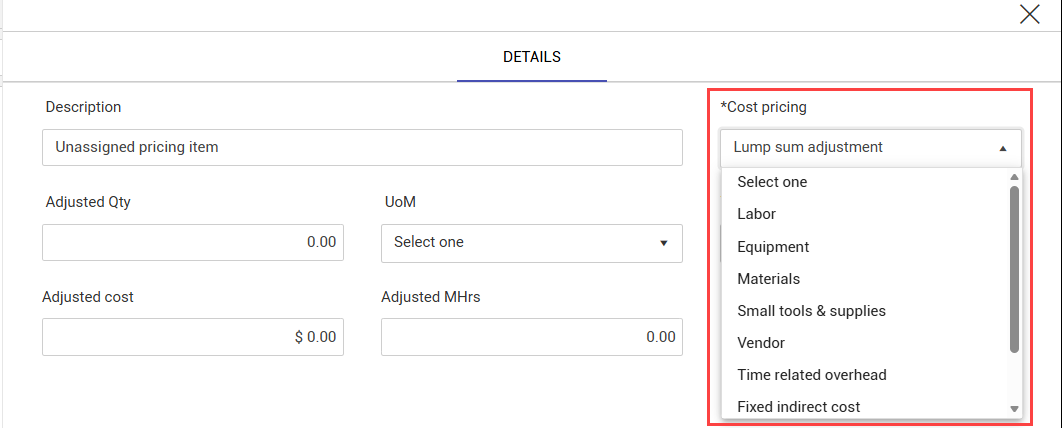Click the Adjusted Qty input field
The width and height of the screenshot is (1062, 428).
tap(193, 243)
